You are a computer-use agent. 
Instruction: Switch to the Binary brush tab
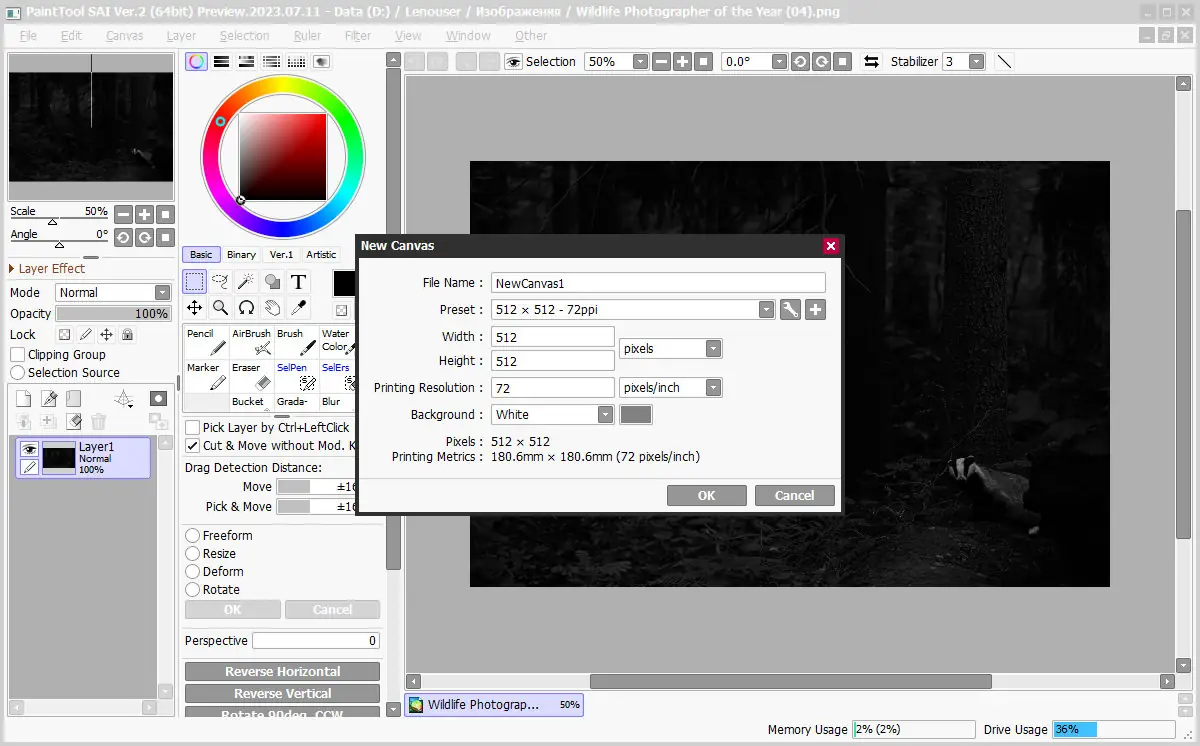point(241,254)
